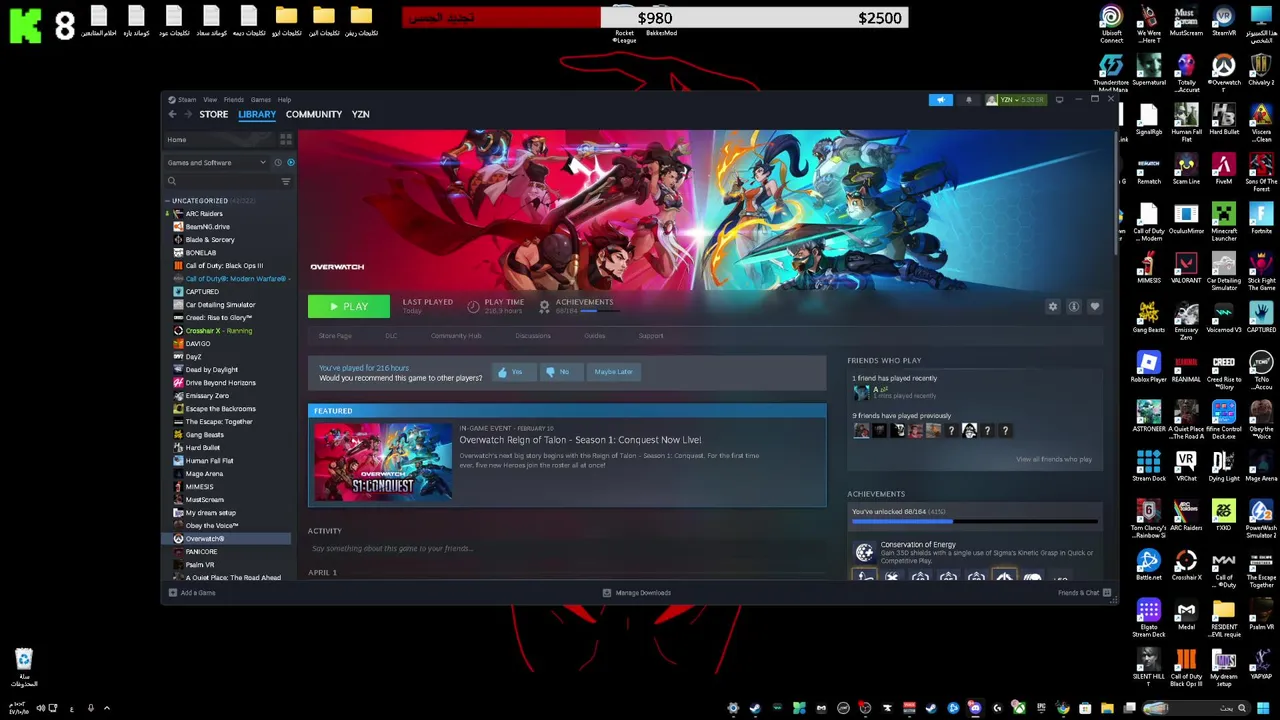Open the Guides link
The width and height of the screenshot is (1280, 720).
tap(595, 336)
